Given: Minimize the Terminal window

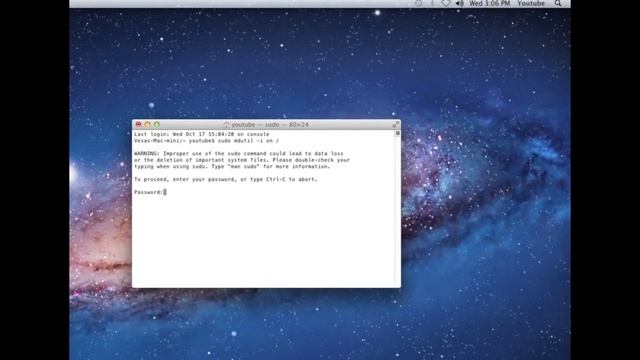Looking at the screenshot, I should 147,124.
